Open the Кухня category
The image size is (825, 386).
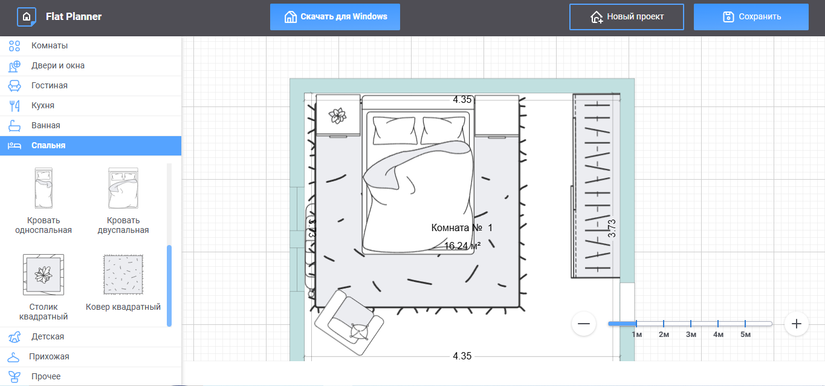(x=90, y=106)
